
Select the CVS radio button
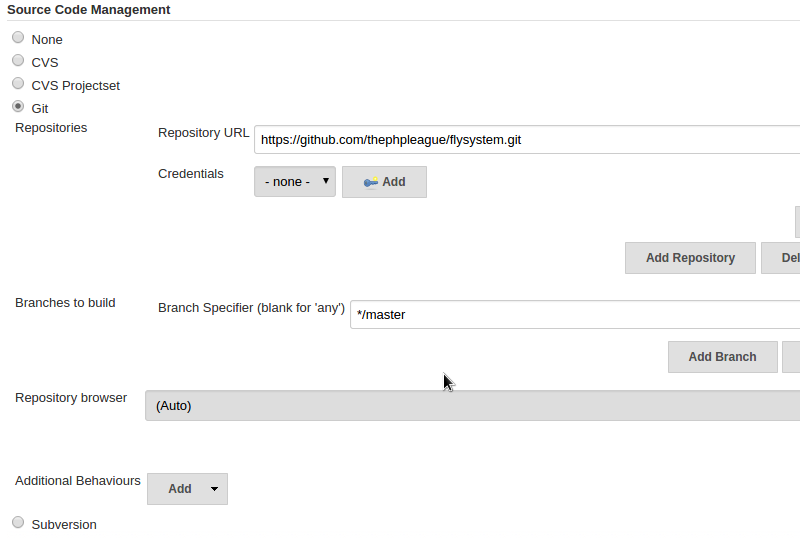coord(18,60)
